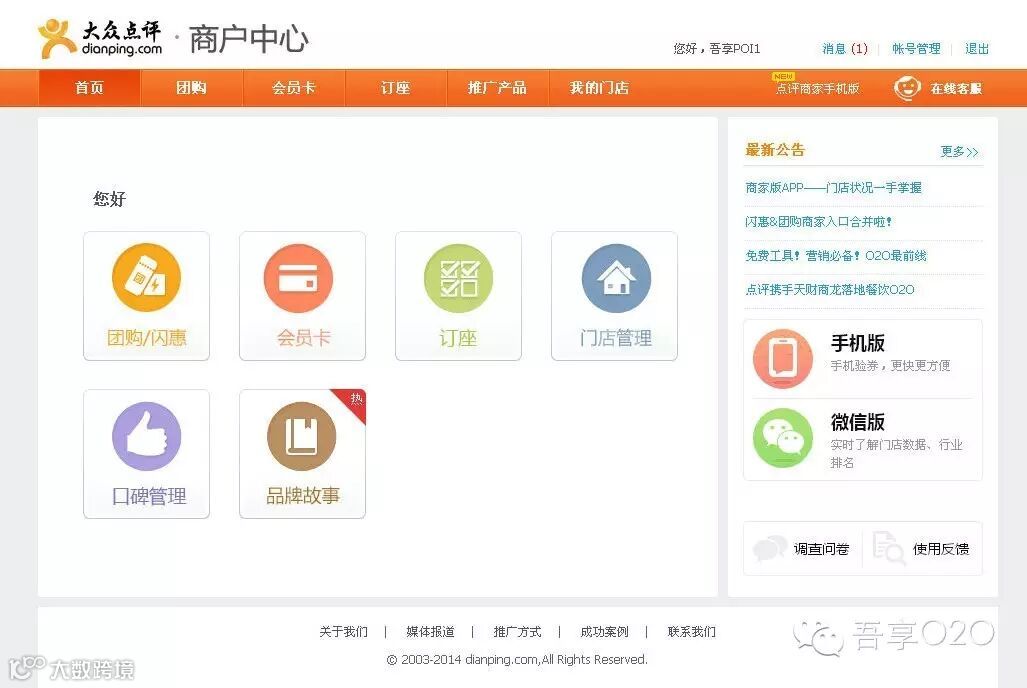Open 点评商家手机版 link in nav bar
The width and height of the screenshot is (1027, 688).
pyautogui.click(x=817, y=88)
